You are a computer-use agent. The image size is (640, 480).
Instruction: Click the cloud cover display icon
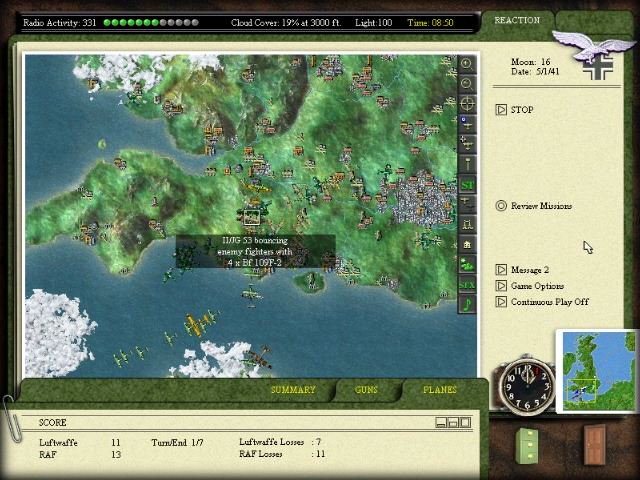pyautogui.click(x=467, y=265)
